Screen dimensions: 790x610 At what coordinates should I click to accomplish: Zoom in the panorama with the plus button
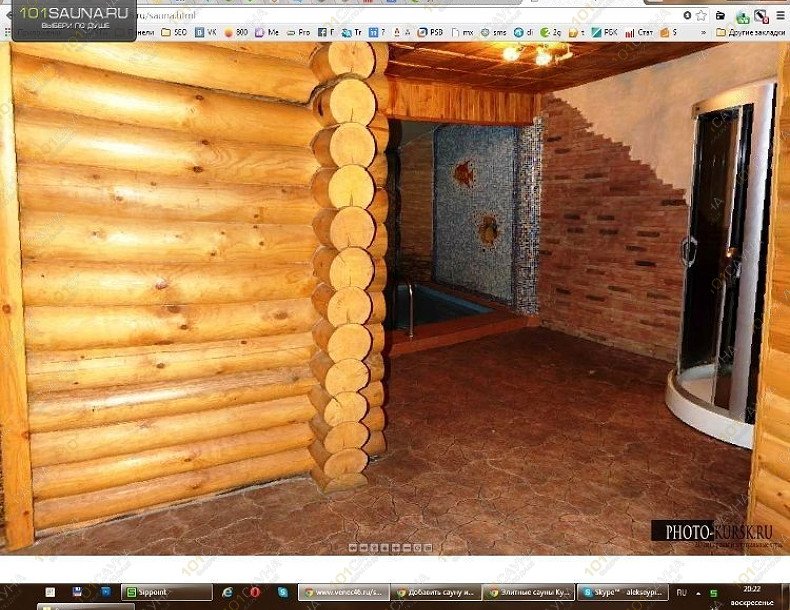[x=396, y=548]
